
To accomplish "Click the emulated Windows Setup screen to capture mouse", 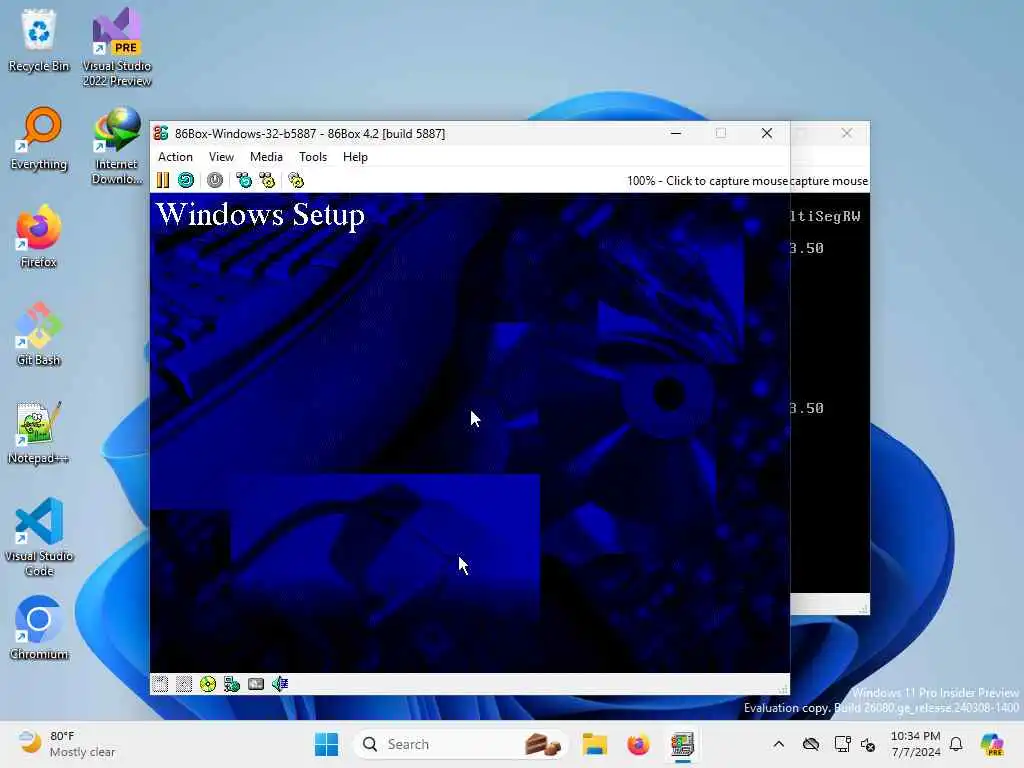I will click(470, 432).
